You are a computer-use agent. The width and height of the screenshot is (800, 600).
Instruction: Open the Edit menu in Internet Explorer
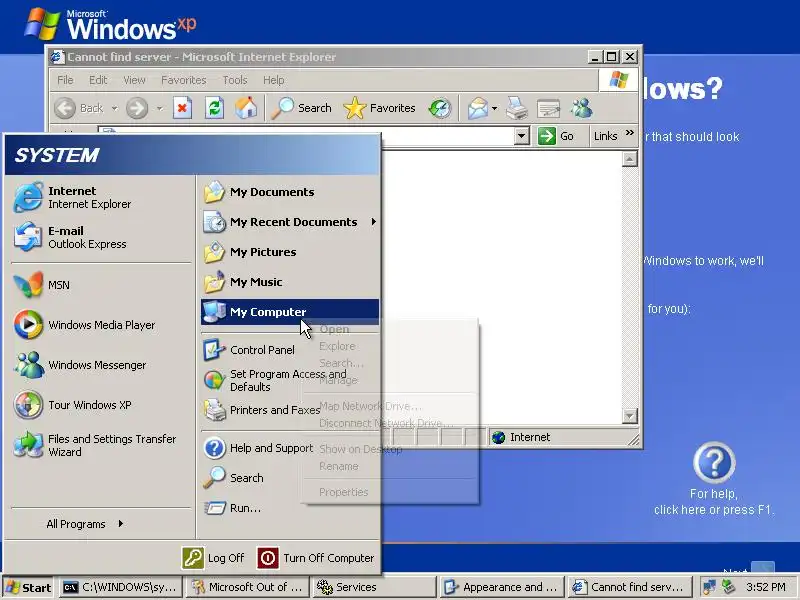tap(98, 80)
